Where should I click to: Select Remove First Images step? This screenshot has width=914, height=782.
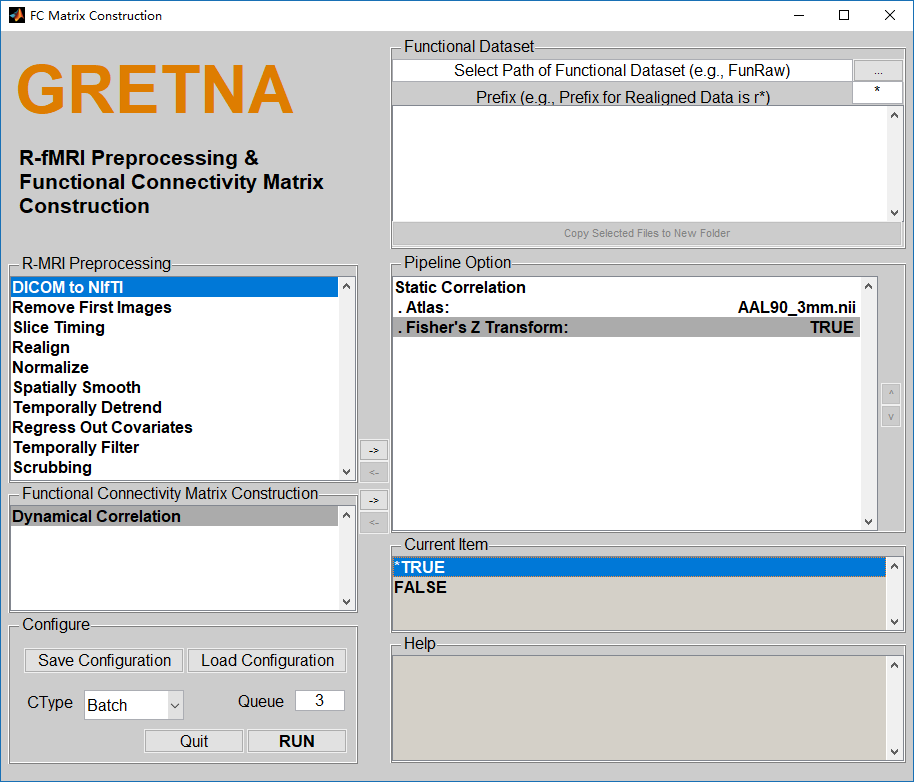[174, 307]
